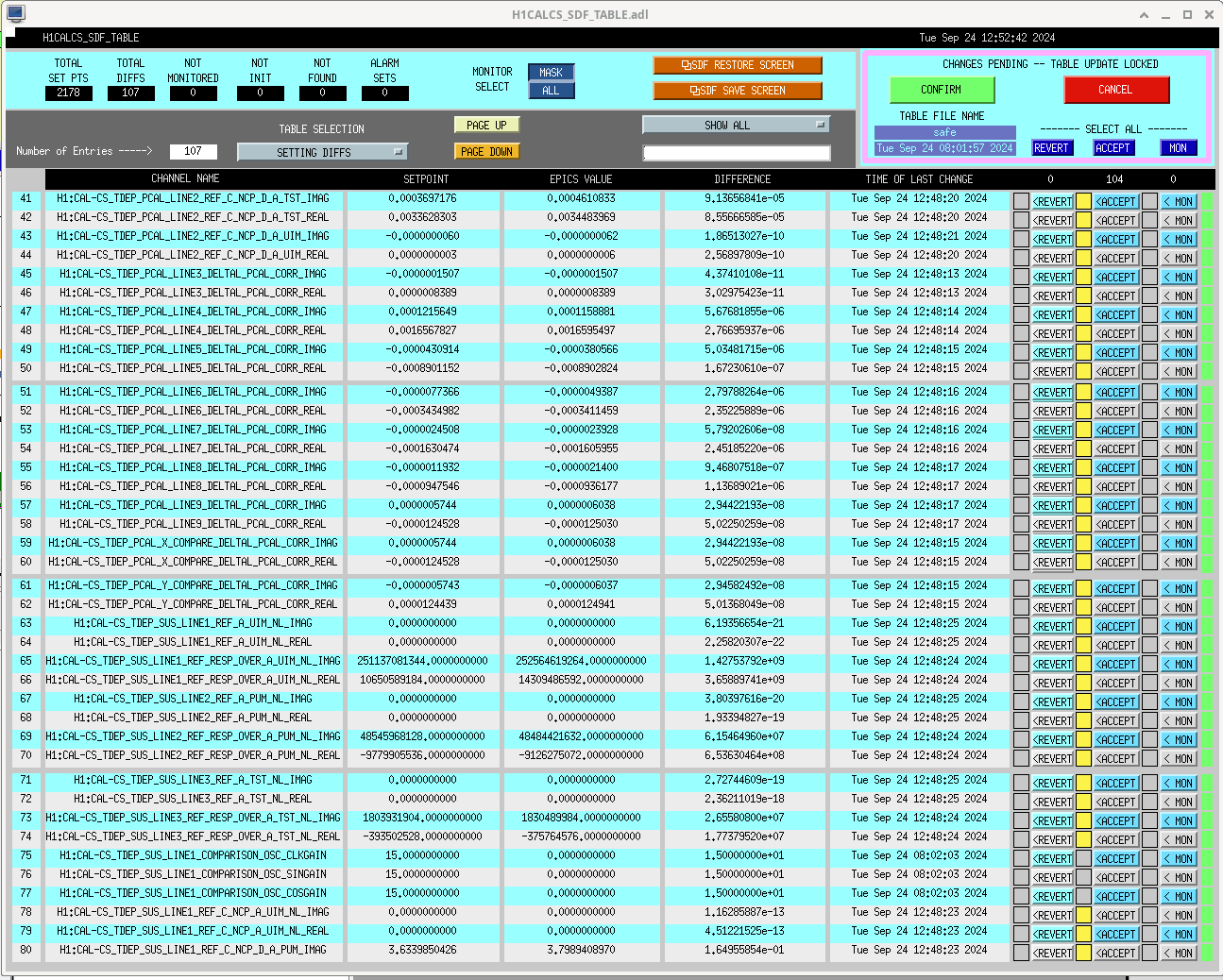
Task: Open the SETTING DIFFS table selection dropdown
Action: point(322,152)
